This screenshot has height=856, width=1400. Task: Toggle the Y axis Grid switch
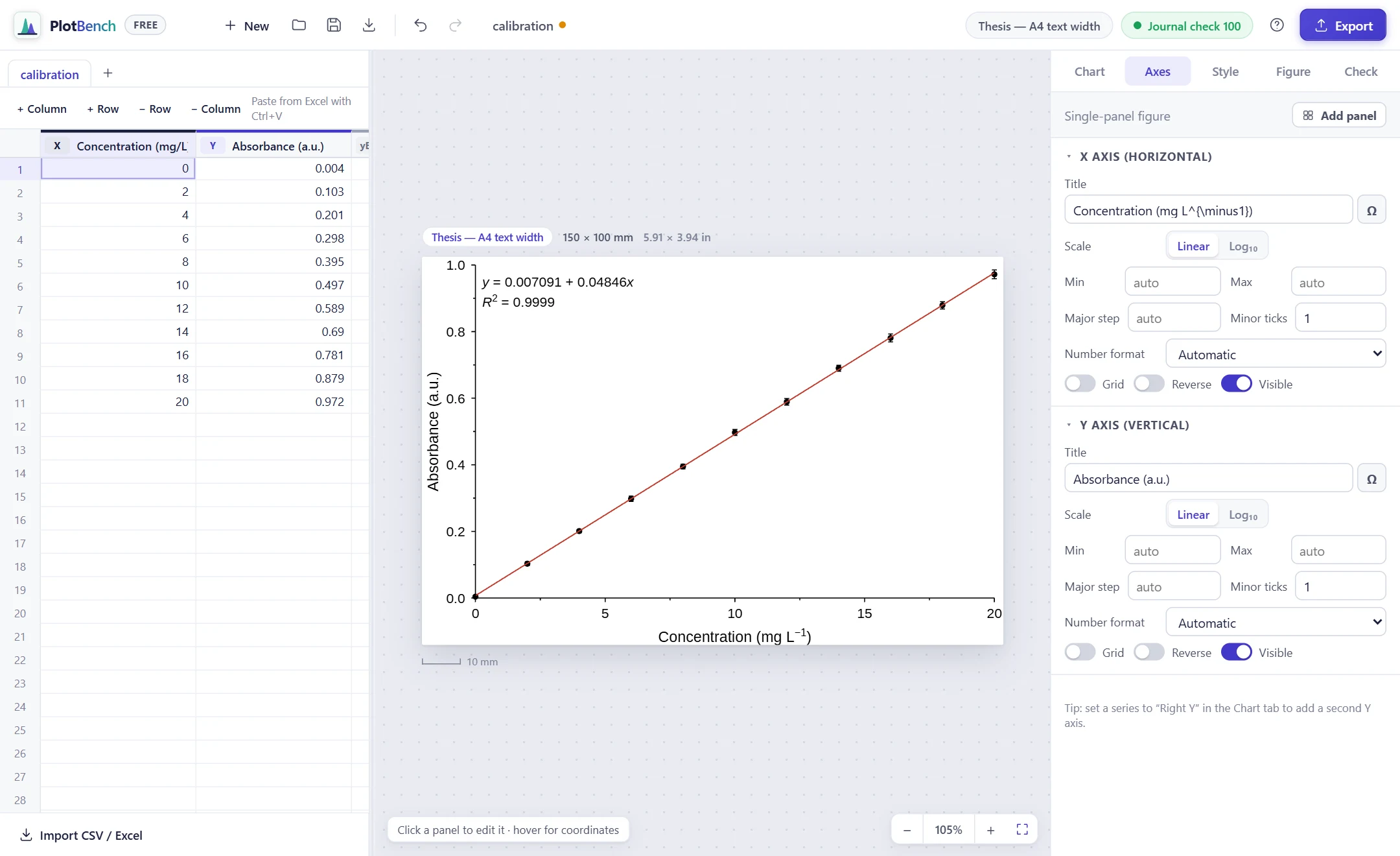click(x=1080, y=652)
